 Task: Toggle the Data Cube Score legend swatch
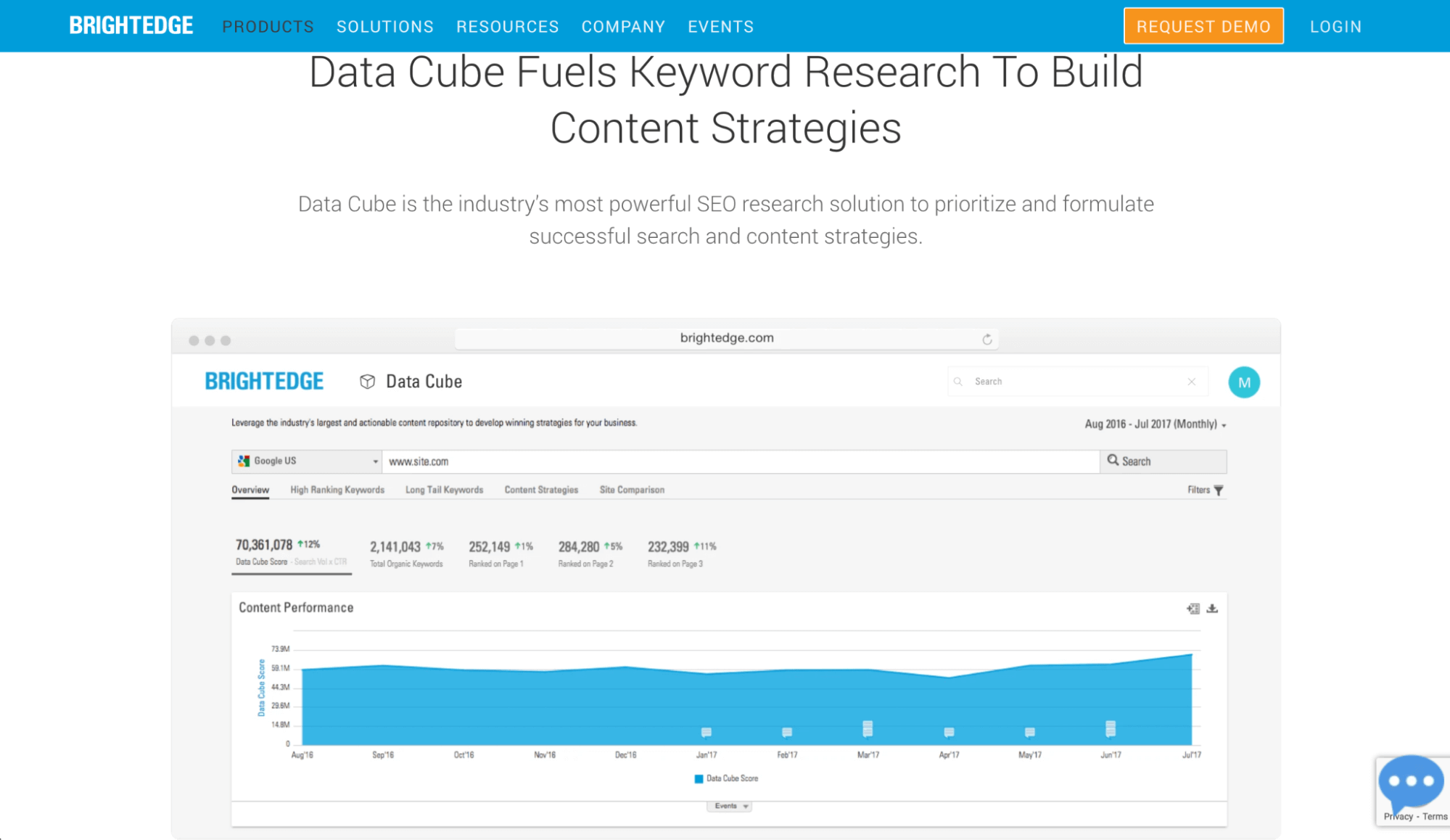(699, 779)
